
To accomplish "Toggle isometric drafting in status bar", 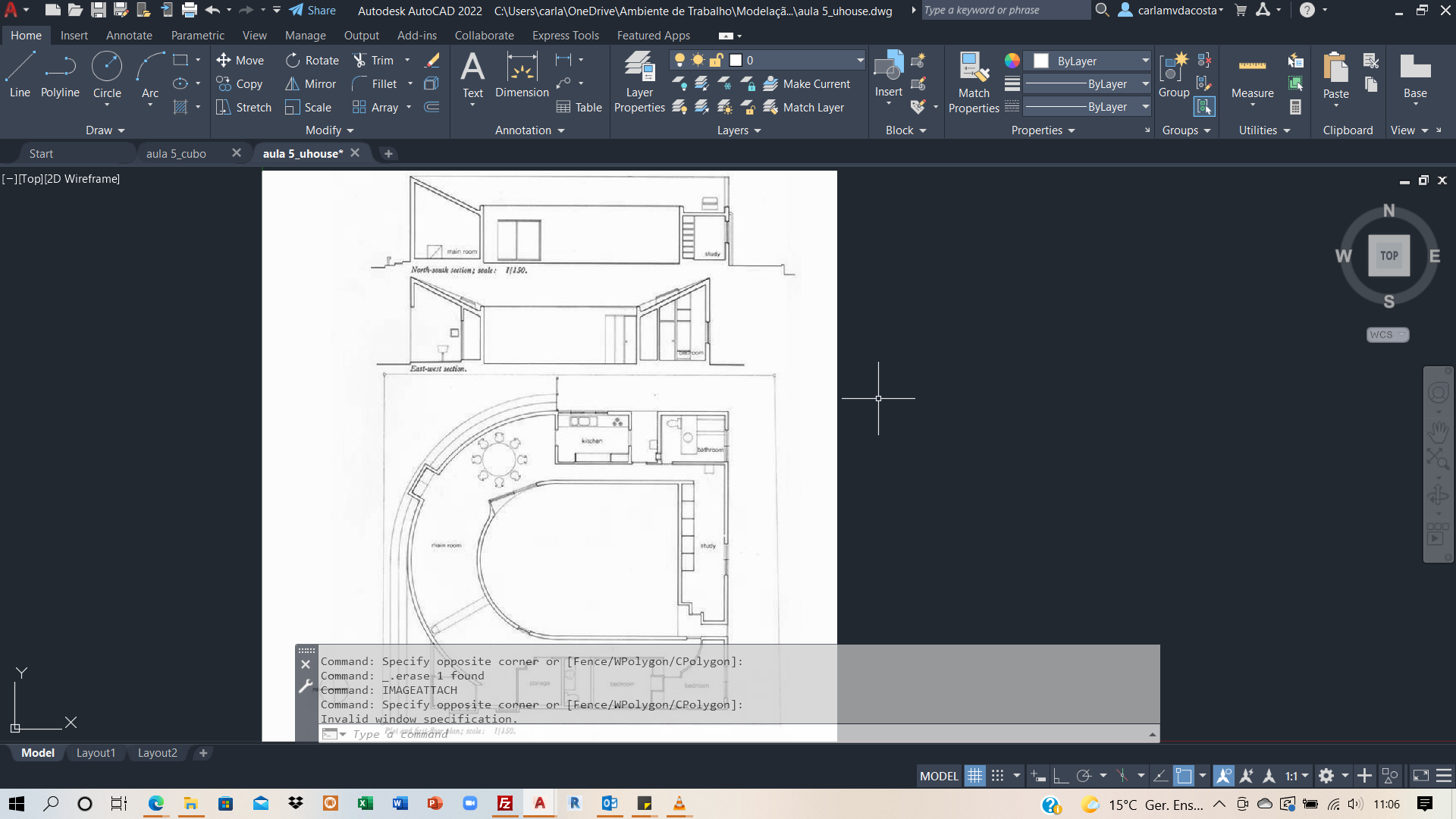I will (1122, 776).
